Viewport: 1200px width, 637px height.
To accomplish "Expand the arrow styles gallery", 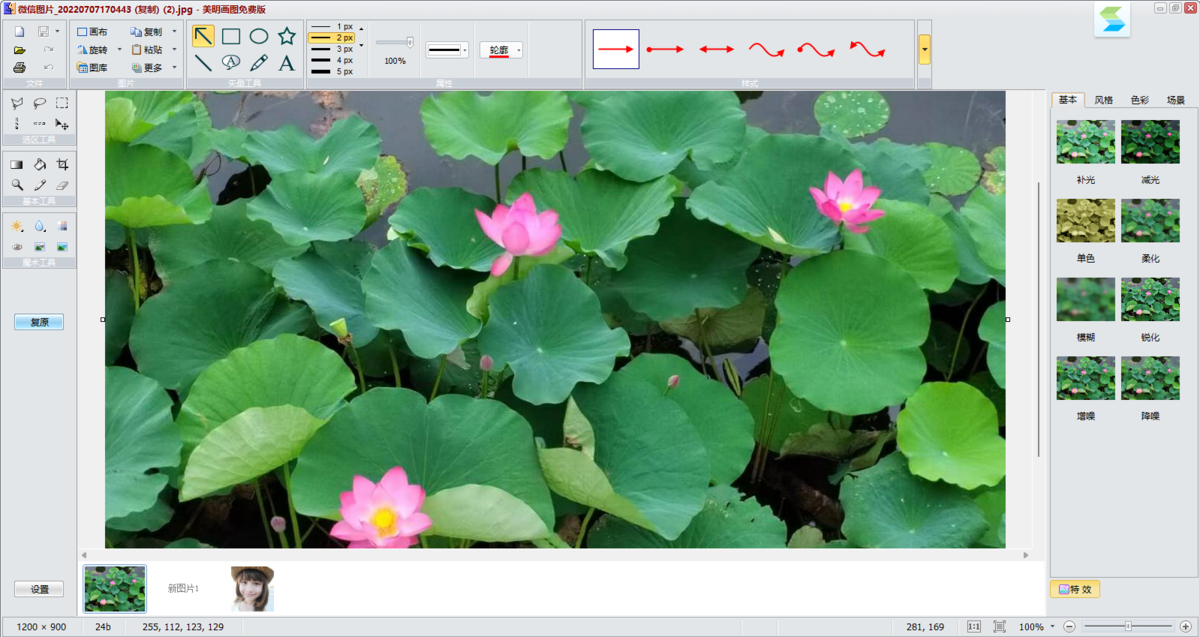I will [924, 48].
